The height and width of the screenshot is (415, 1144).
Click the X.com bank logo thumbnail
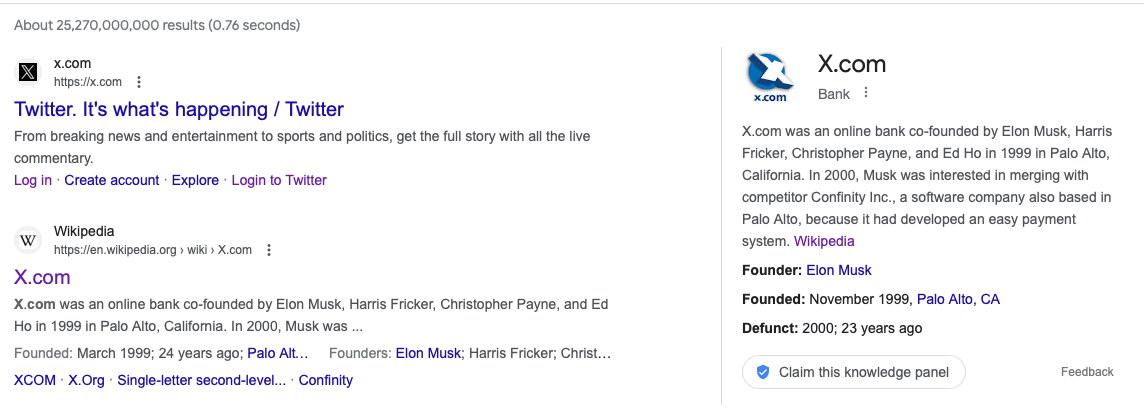(770, 77)
